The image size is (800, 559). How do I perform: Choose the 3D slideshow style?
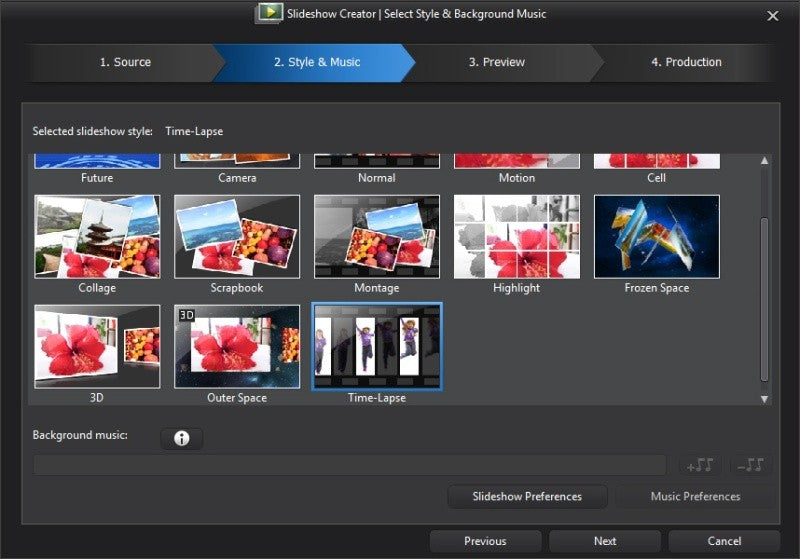[97, 347]
